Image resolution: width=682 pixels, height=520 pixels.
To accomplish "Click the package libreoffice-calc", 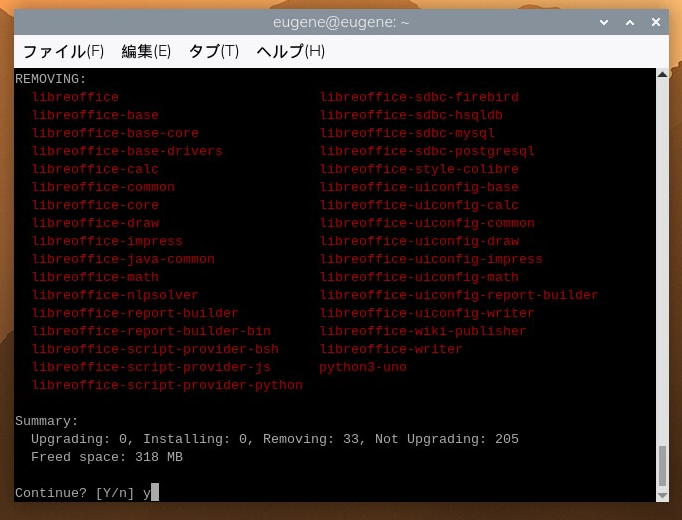I will (95, 169).
